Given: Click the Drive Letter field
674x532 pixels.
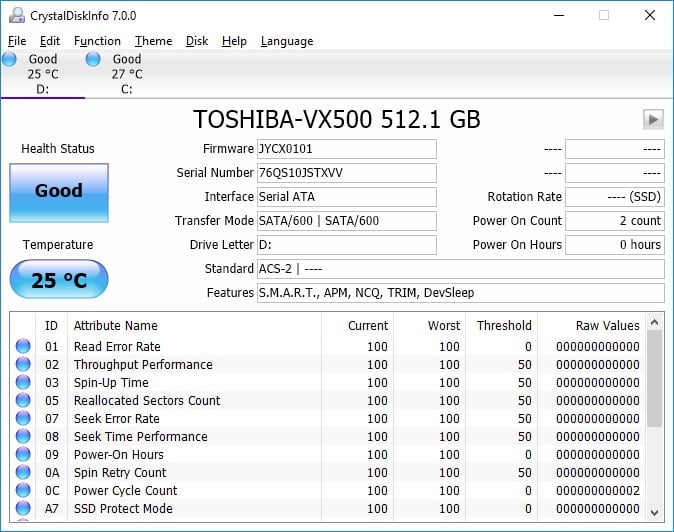Looking at the screenshot, I should pos(346,245).
